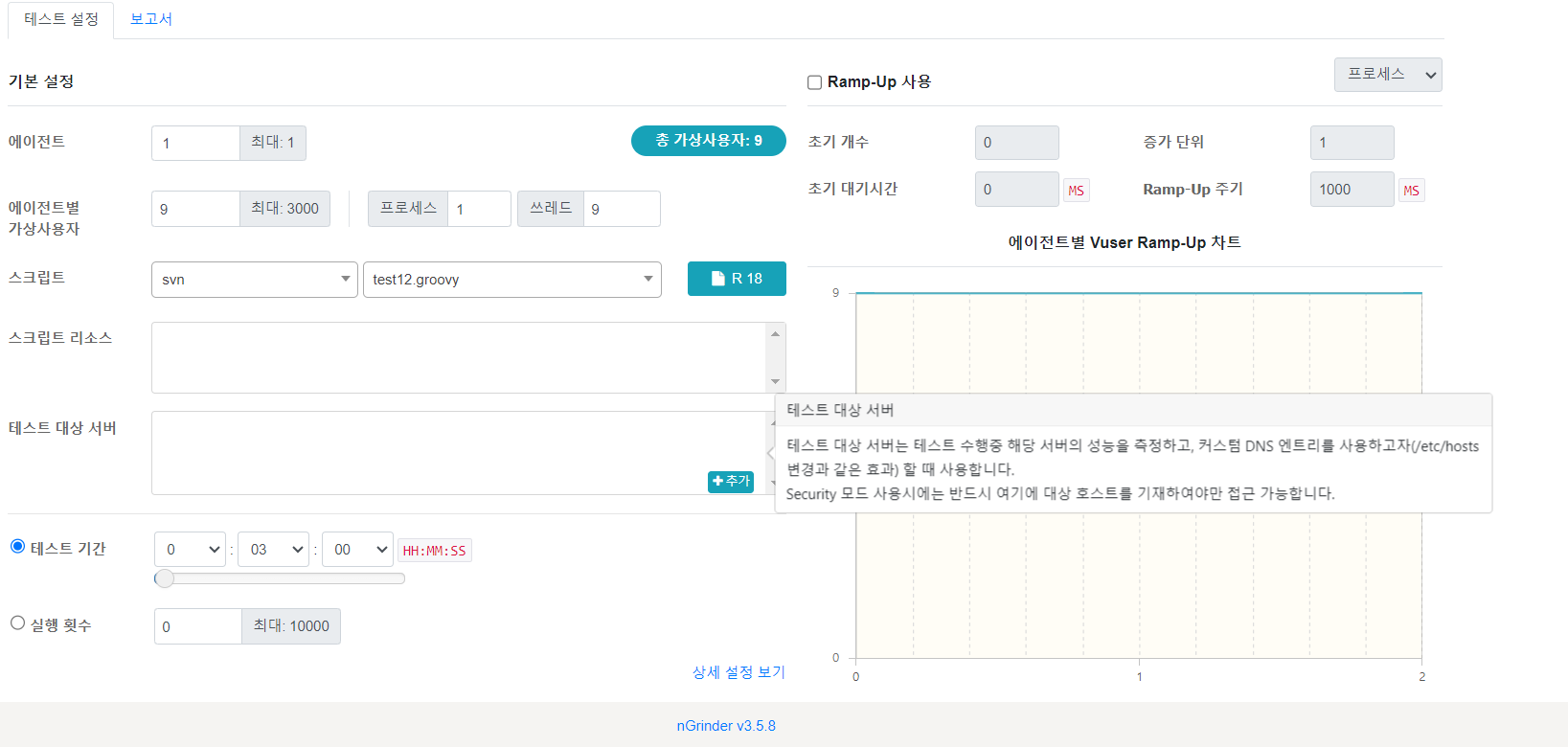Open the hours dropdown showing 0

click(x=190, y=550)
